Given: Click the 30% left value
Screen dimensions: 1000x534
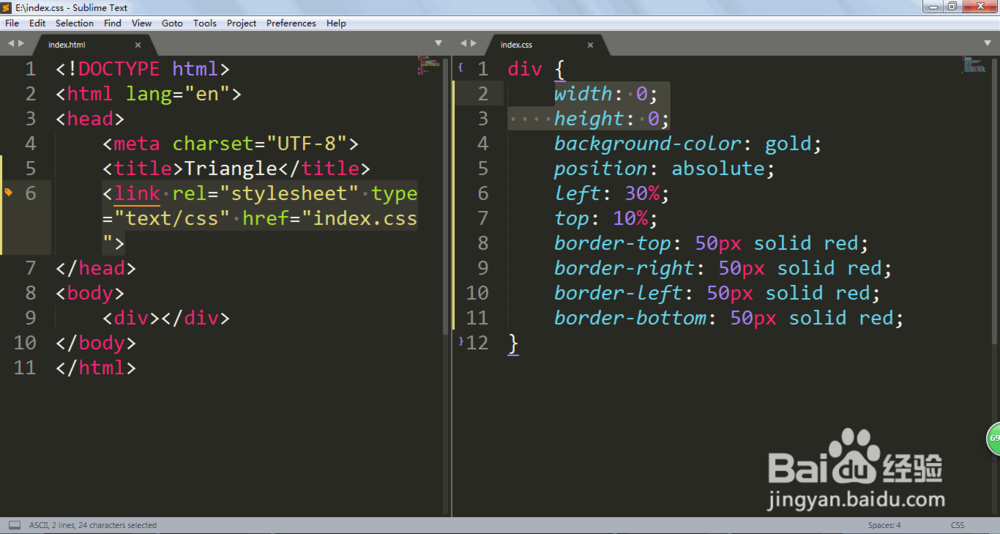Looking at the screenshot, I should pos(642,193).
